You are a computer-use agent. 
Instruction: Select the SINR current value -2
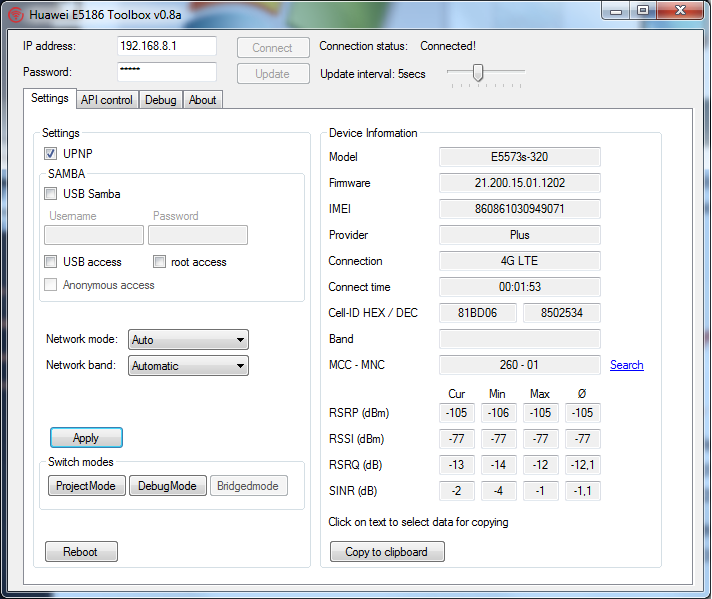(457, 491)
